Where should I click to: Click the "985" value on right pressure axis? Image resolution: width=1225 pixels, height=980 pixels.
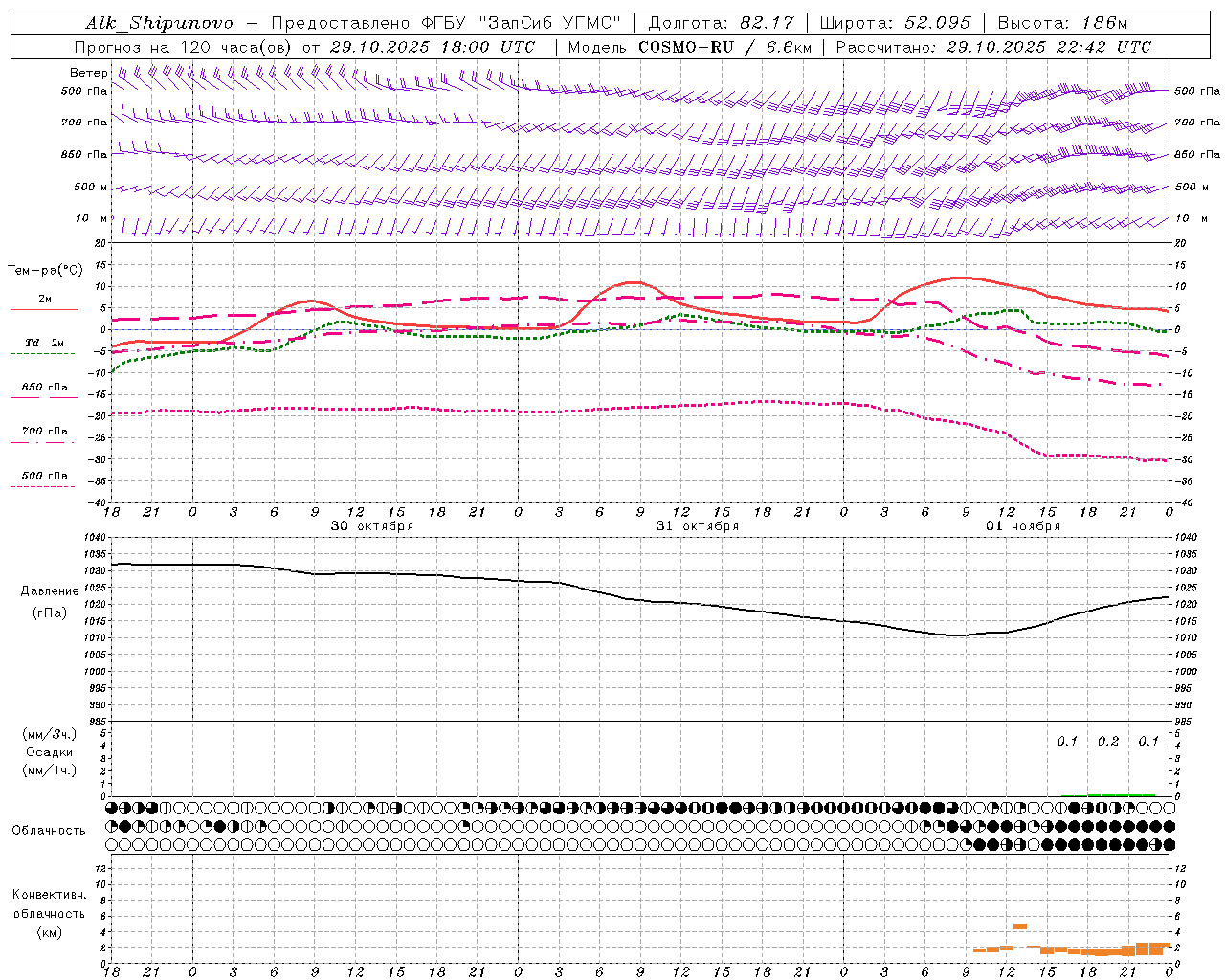click(1185, 722)
